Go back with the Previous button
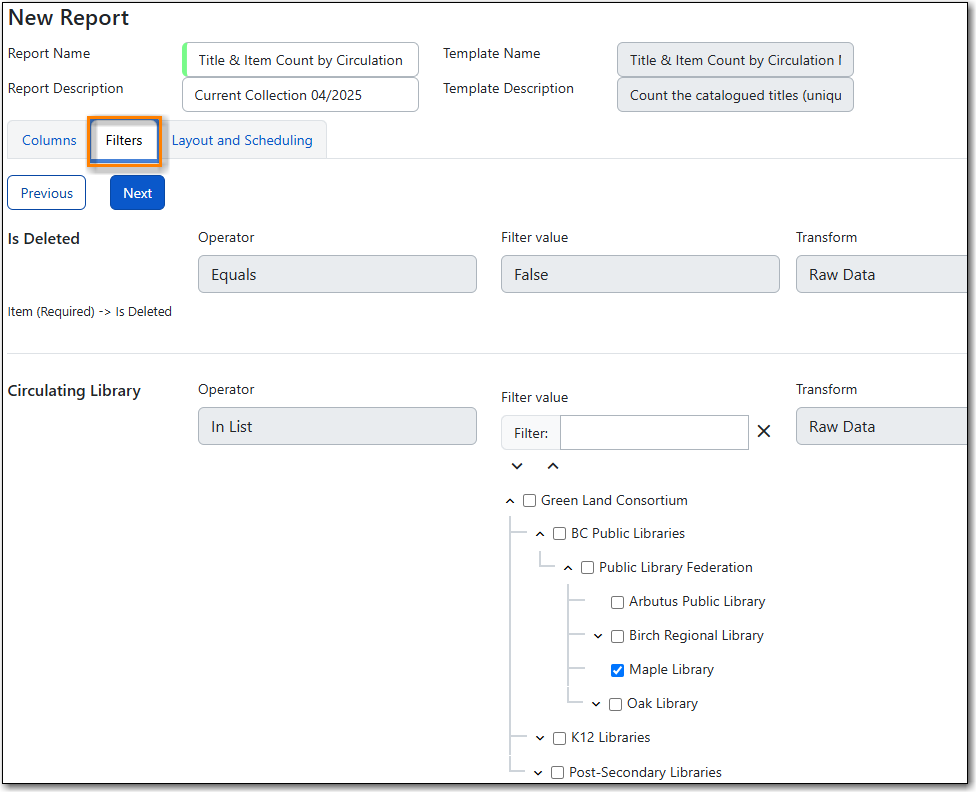 (x=47, y=193)
